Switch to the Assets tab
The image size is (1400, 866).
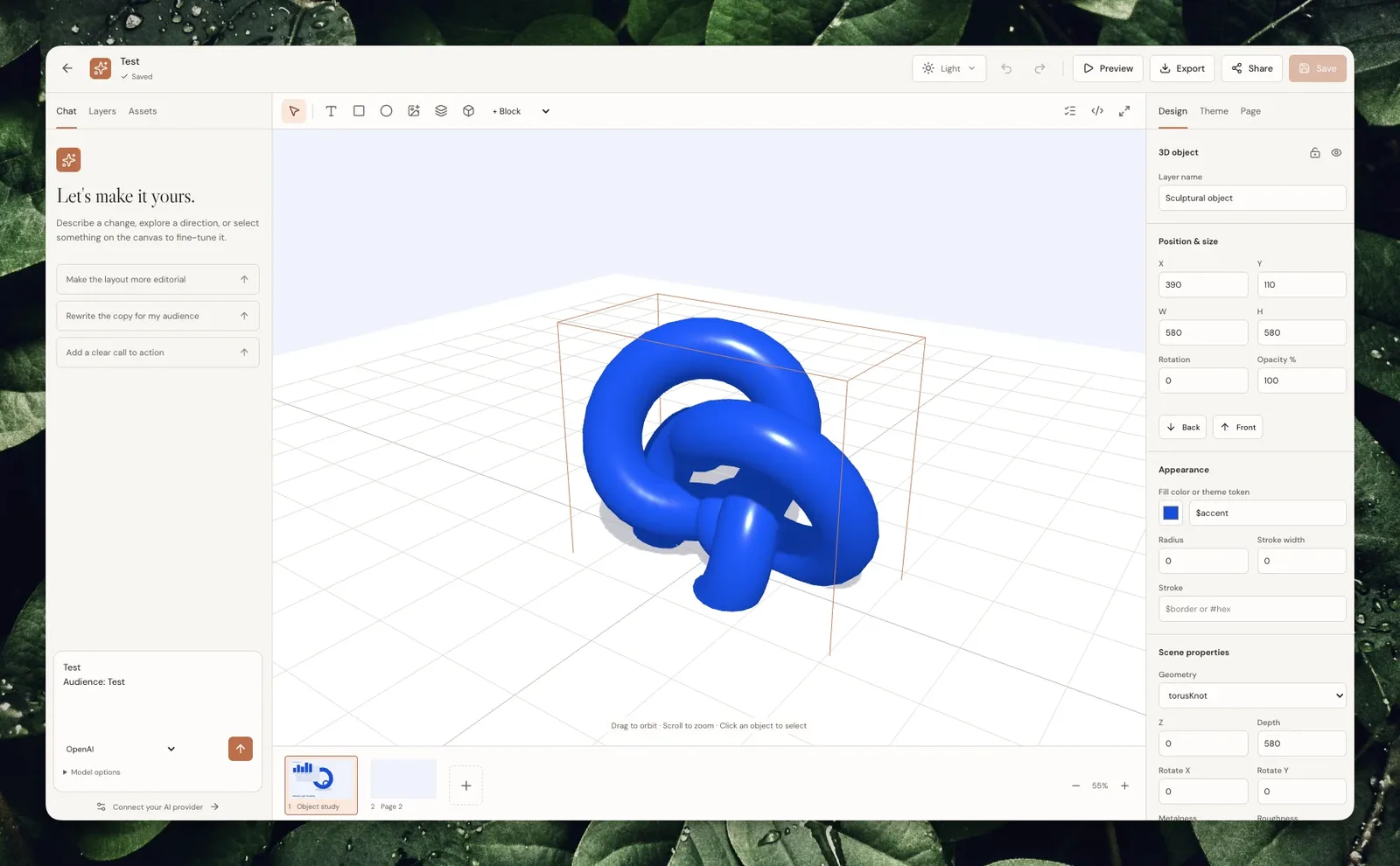coord(143,111)
